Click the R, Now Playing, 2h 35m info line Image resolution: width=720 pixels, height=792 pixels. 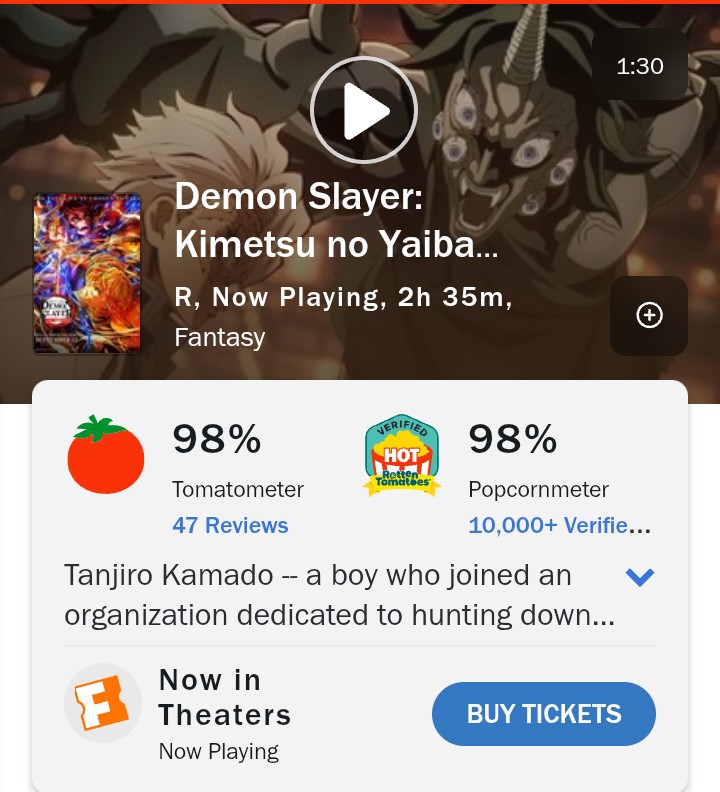point(344,296)
